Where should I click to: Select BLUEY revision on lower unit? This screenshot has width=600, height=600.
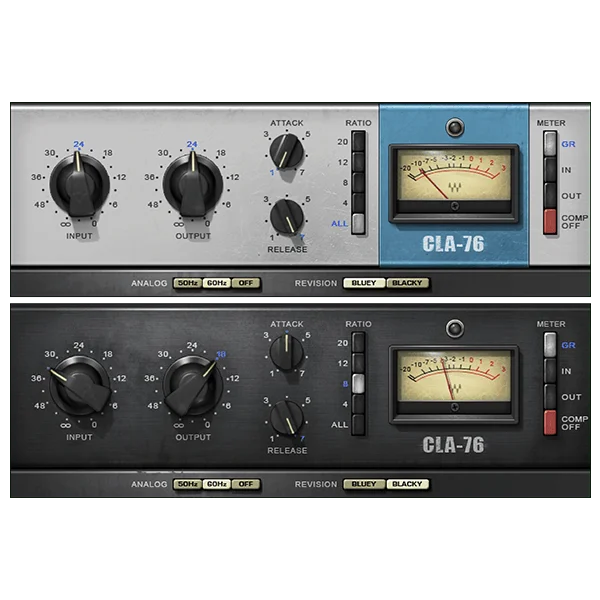pos(364,484)
